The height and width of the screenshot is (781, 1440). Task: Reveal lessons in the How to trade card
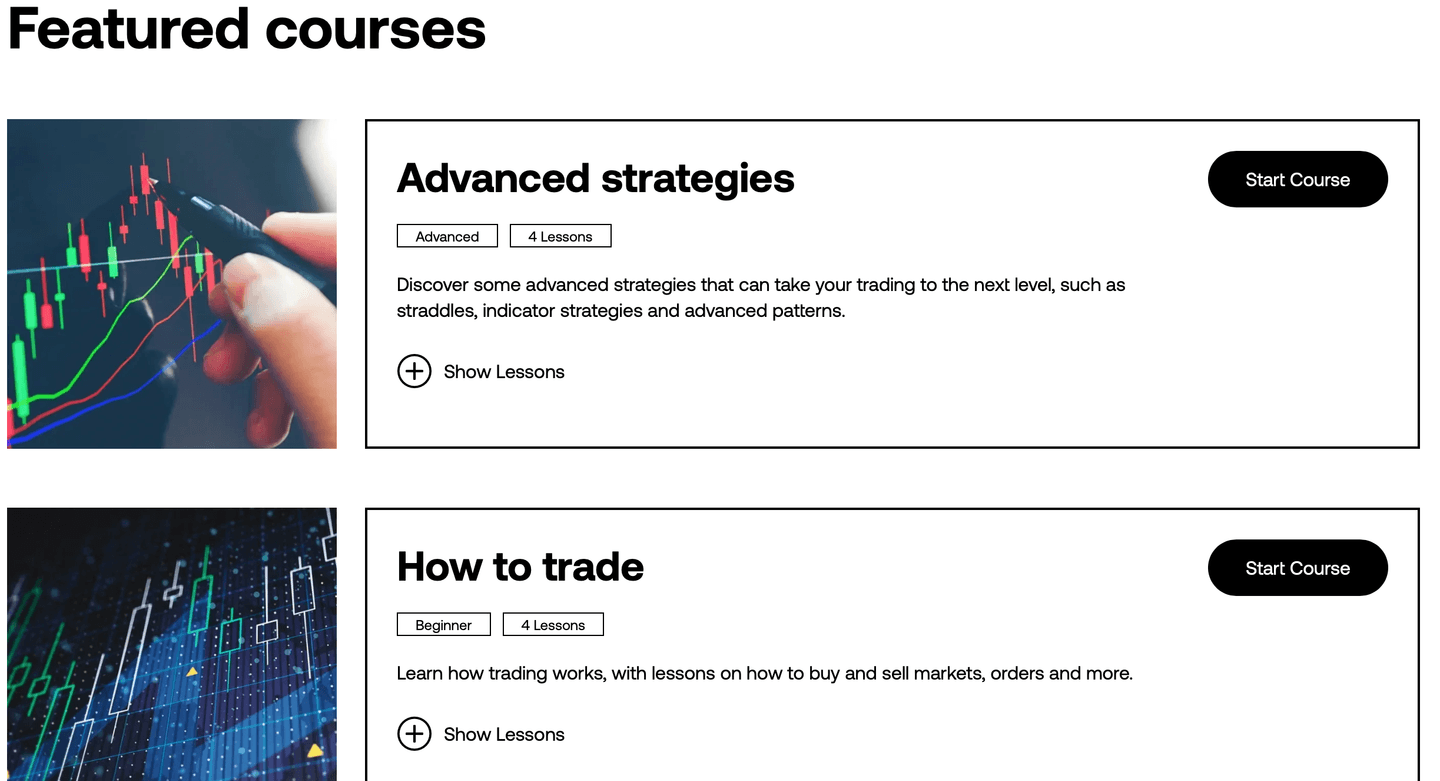pos(503,733)
